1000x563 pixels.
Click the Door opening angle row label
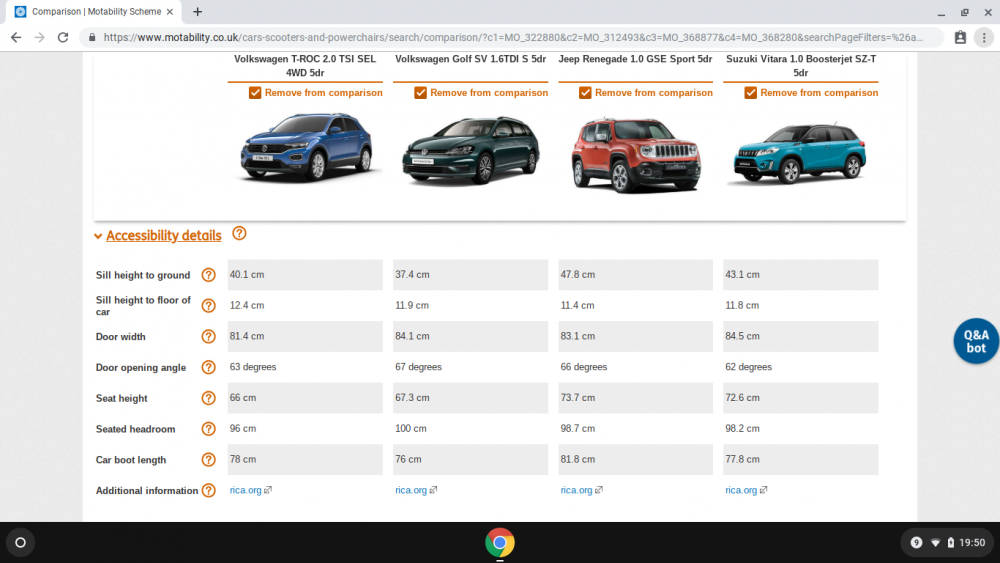[x=141, y=367]
